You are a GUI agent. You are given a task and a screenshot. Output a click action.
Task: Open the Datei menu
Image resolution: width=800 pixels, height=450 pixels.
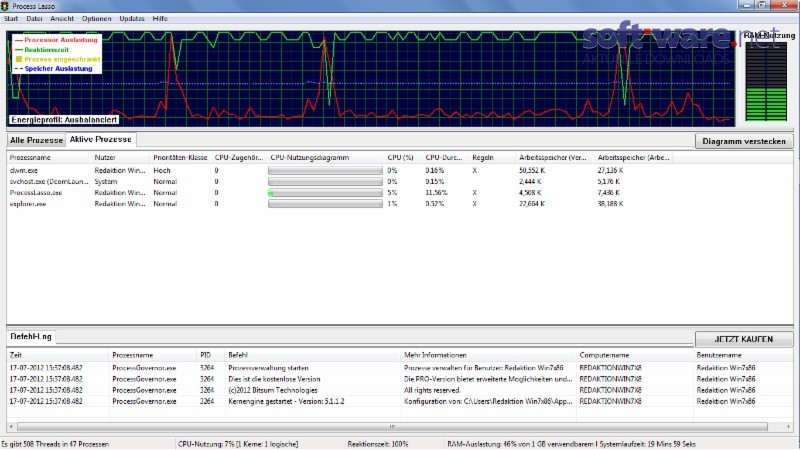[x=34, y=18]
